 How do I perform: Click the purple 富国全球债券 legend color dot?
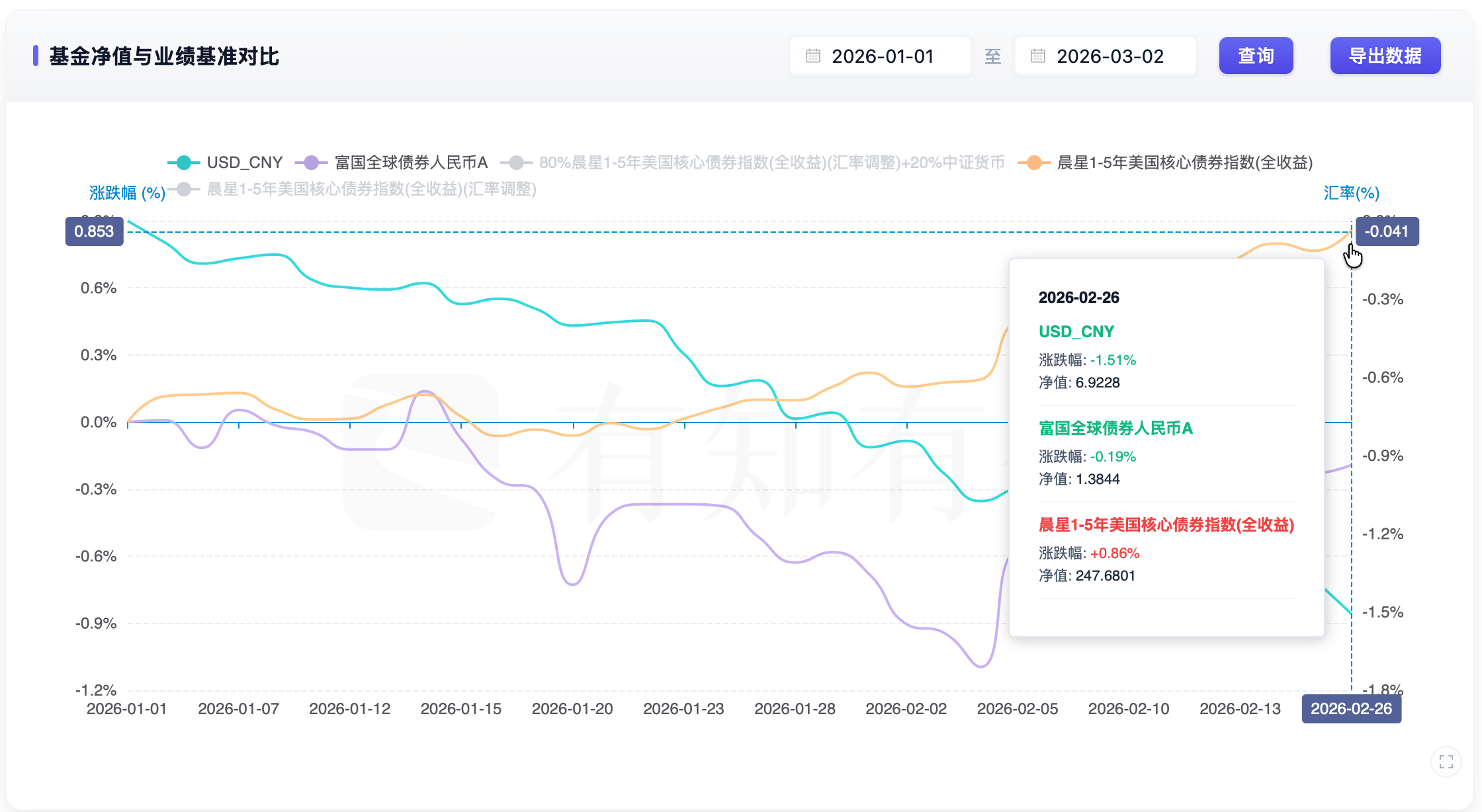coord(312,163)
